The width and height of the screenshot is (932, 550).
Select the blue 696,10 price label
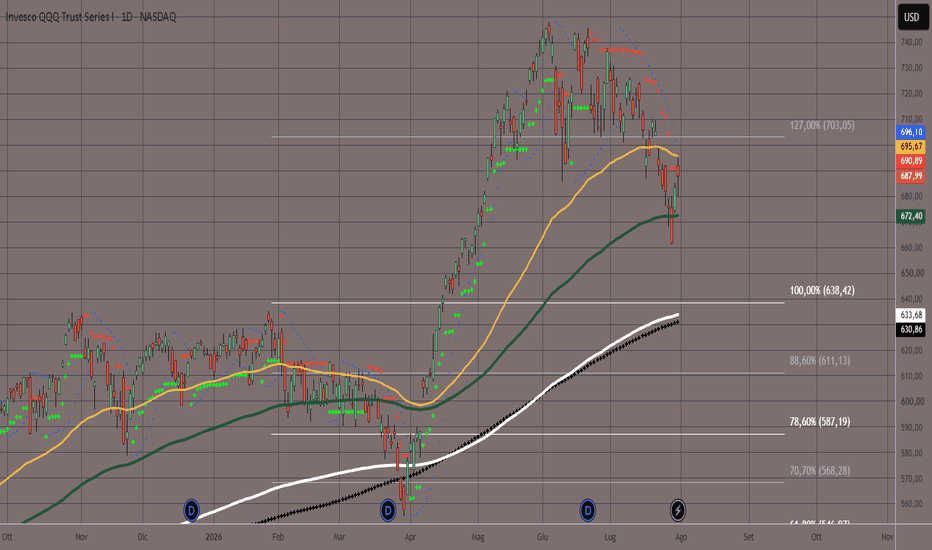coord(911,132)
